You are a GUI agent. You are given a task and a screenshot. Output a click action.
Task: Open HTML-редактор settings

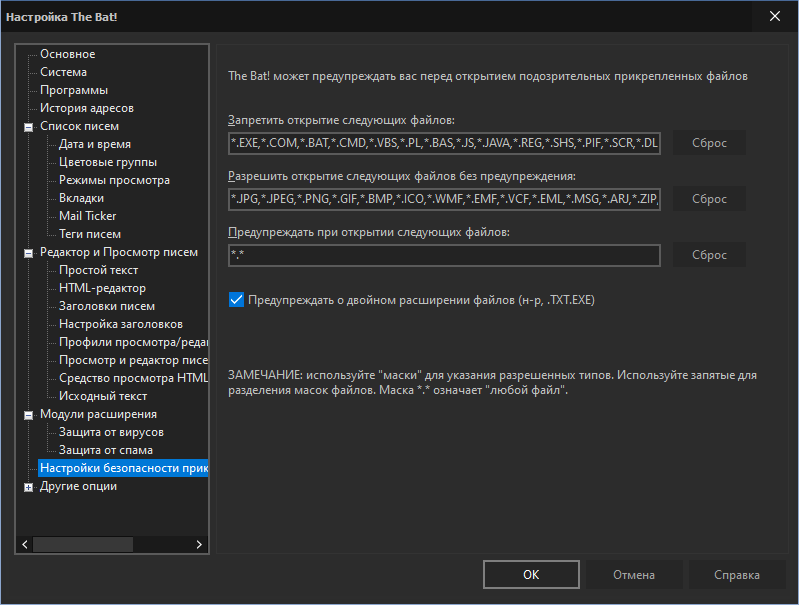coord(102,288)
